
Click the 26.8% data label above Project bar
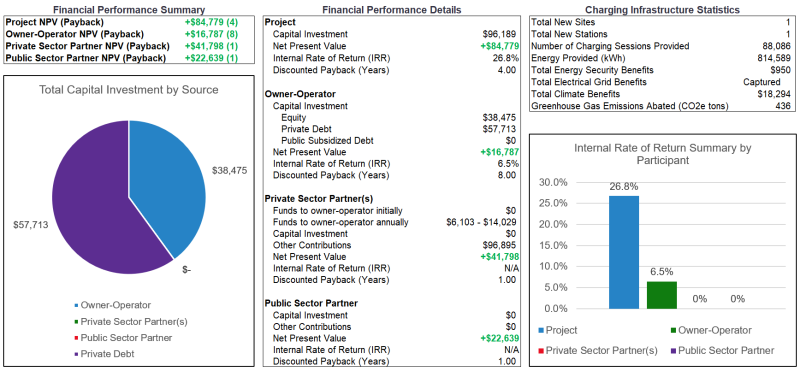click(623, 187)
